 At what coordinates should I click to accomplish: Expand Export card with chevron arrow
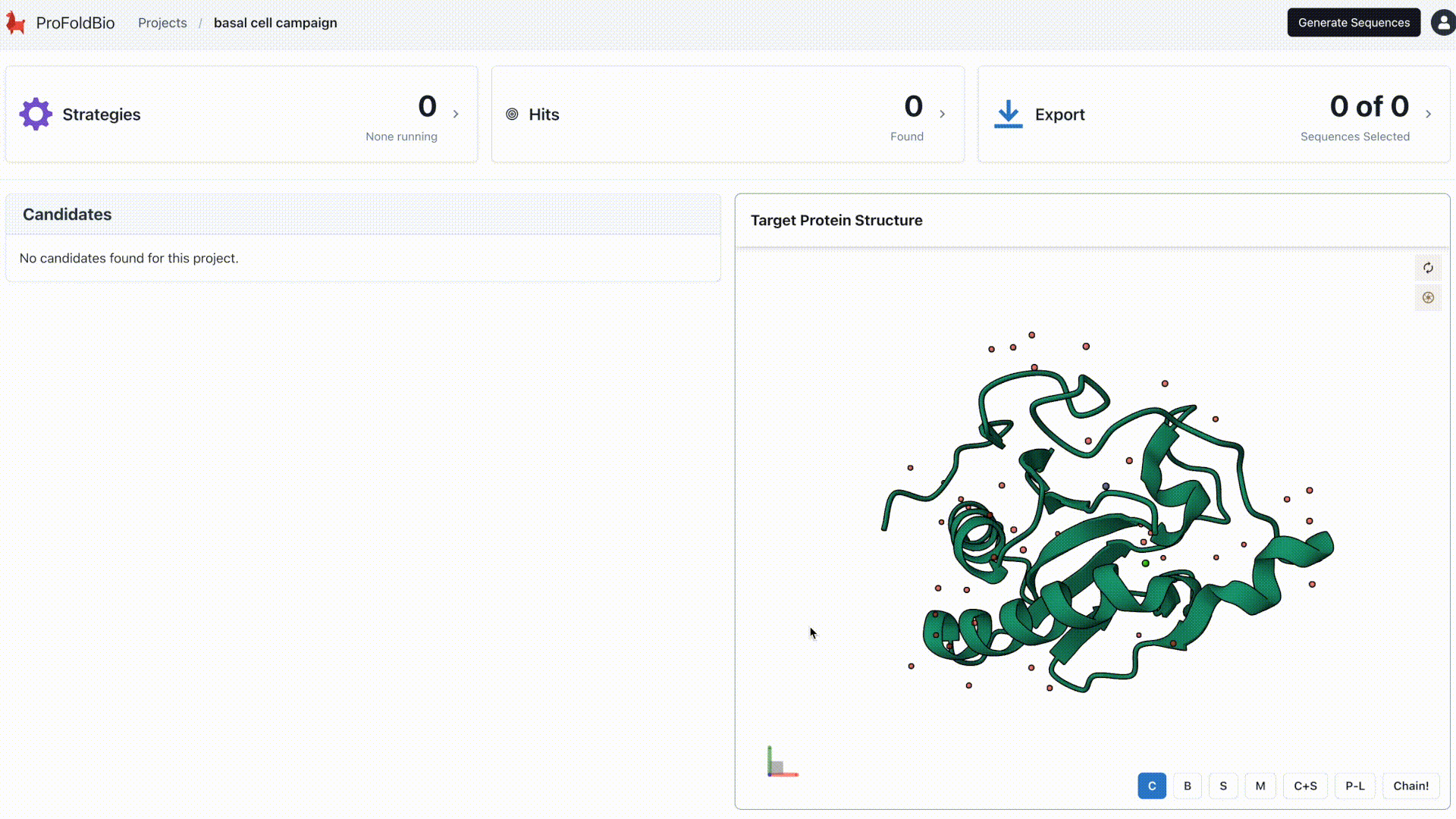(1429, 115)
